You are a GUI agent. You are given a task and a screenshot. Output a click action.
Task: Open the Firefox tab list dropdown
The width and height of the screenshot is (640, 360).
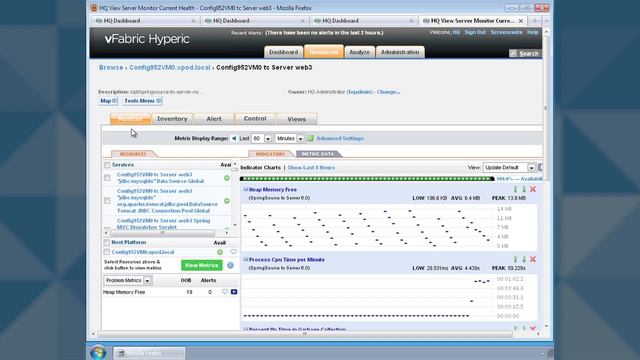coord(547,20)
